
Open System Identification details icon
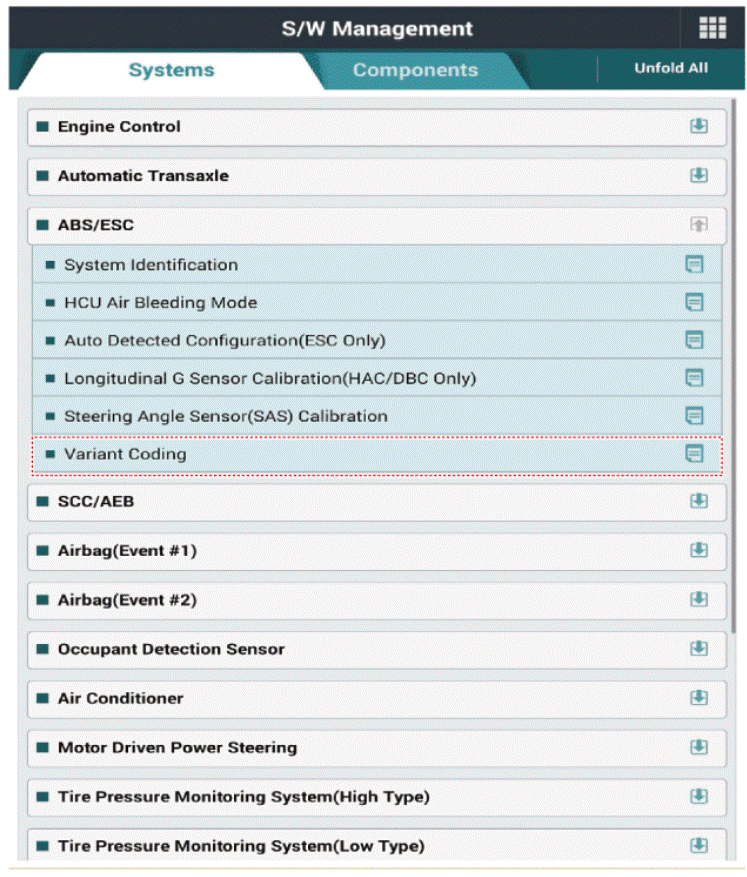(x=694, y=265)
